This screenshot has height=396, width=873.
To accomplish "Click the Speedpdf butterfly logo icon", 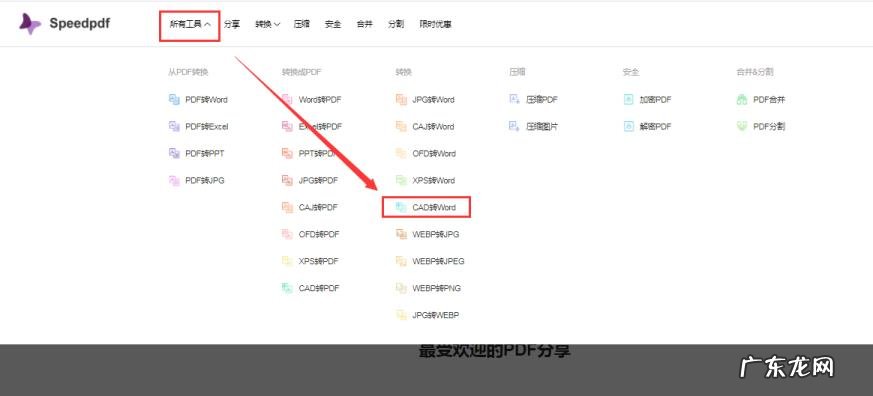I will click(x=30, y=23).
